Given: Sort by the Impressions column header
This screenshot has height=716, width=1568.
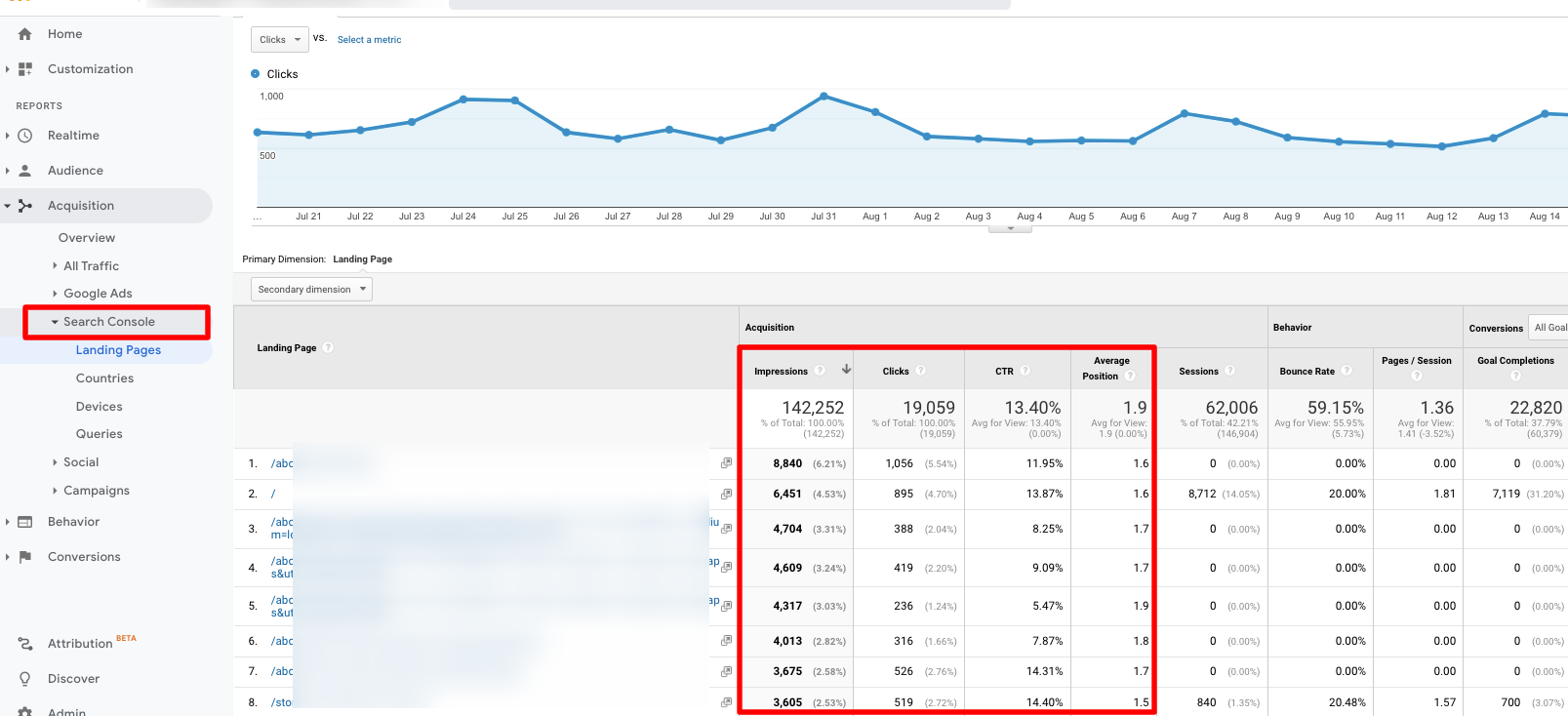Looking at the screenshot, I should tap(781, 372).
